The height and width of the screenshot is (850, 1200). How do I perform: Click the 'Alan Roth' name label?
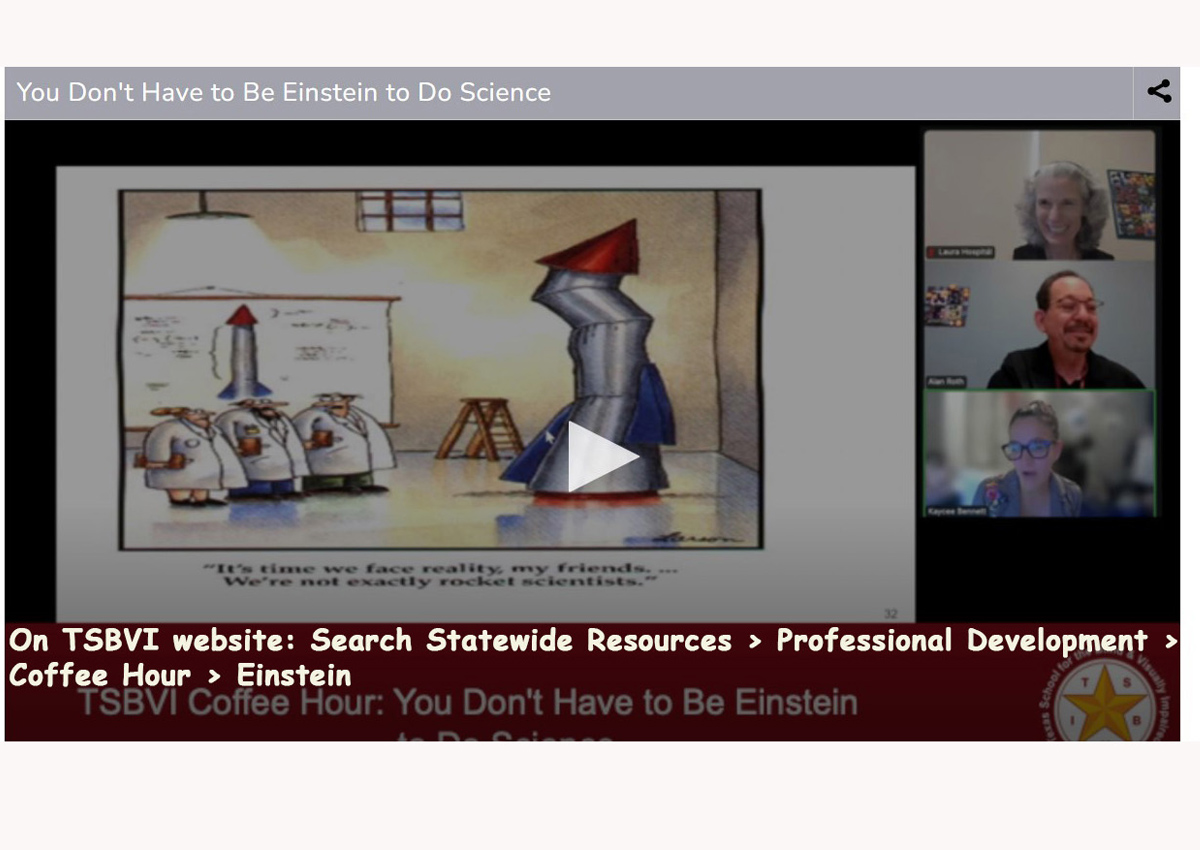pyautogui.click(x=946, y=380)
